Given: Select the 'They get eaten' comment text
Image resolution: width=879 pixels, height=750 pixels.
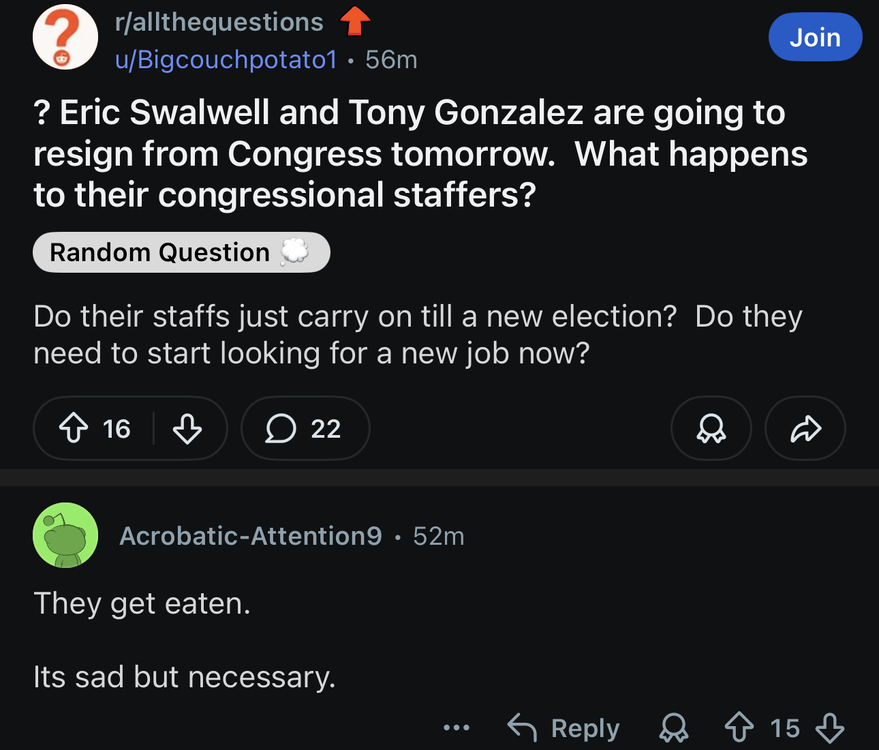Looking at the screenshot, I should coord(142,604).
